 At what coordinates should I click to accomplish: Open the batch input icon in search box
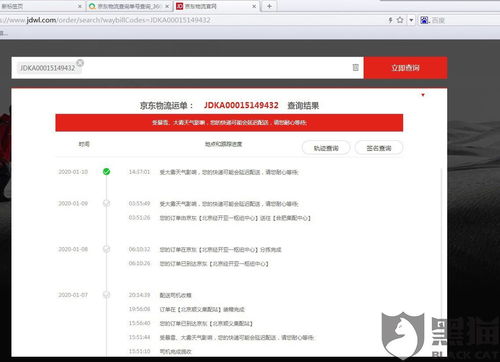355,68
